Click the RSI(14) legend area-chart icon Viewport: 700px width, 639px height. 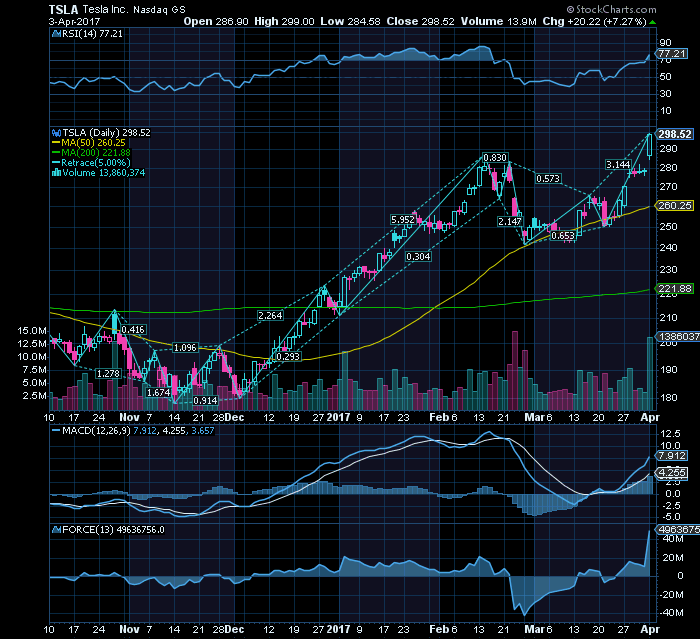[x=56, y=33]
